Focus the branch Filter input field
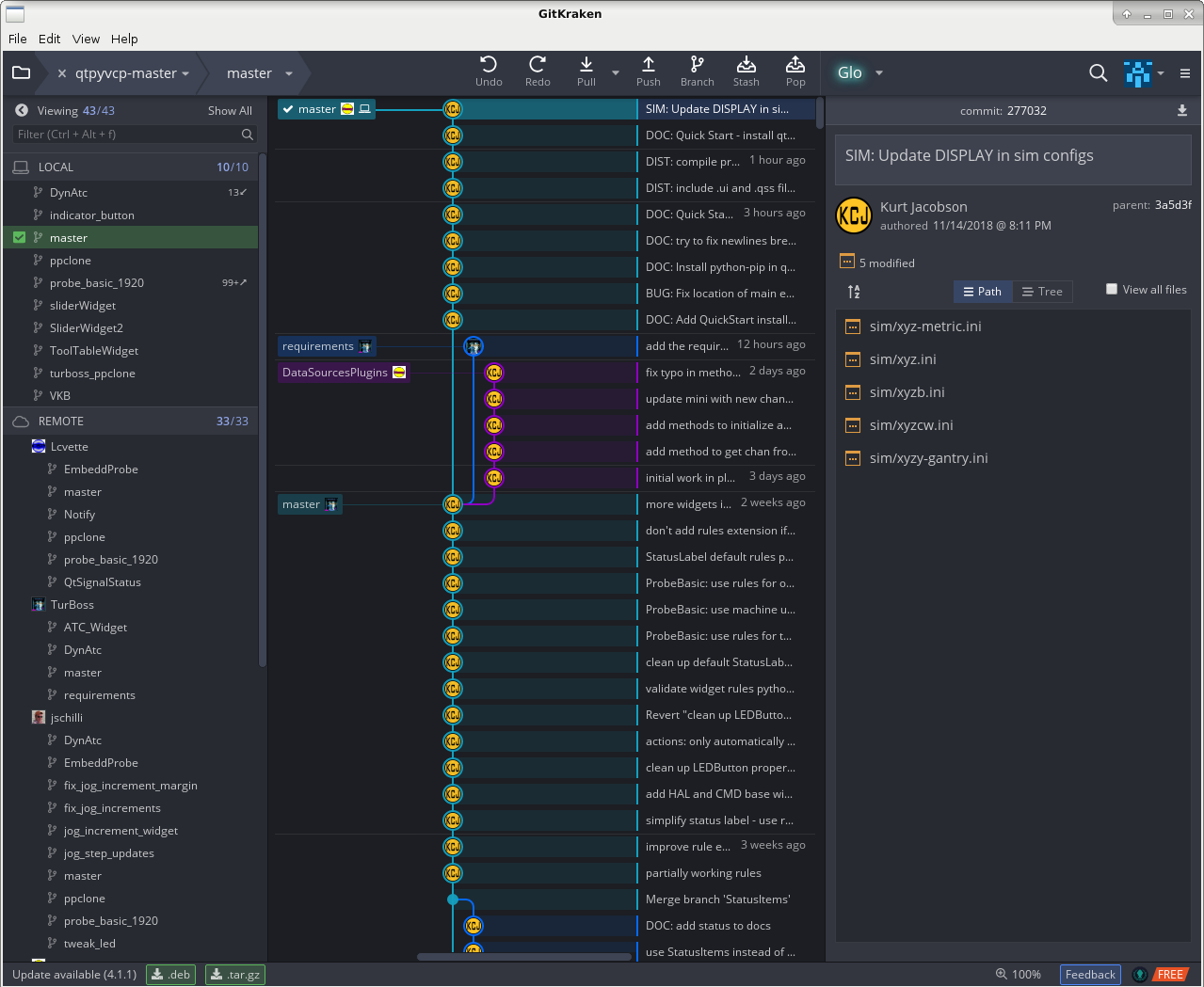The image size is (1204, 987). tap(135, 135)
